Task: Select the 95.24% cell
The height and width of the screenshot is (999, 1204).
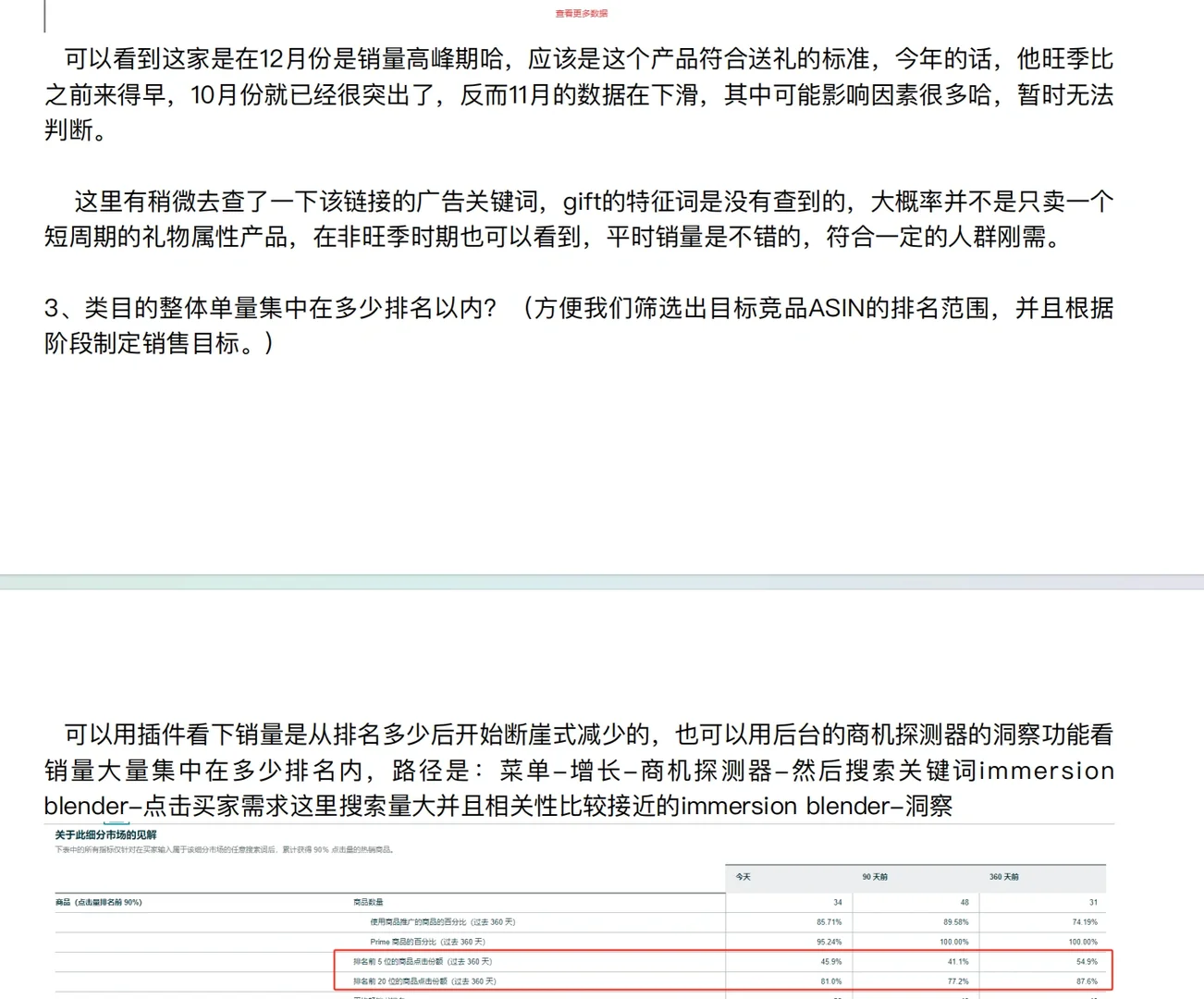Action: point(829,942)
